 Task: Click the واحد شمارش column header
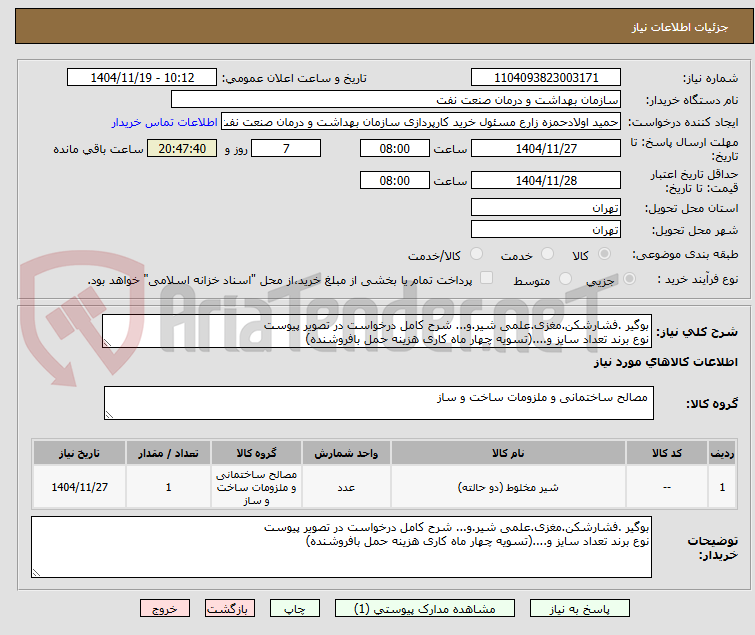pyautogui.click(x=346, y=453)
